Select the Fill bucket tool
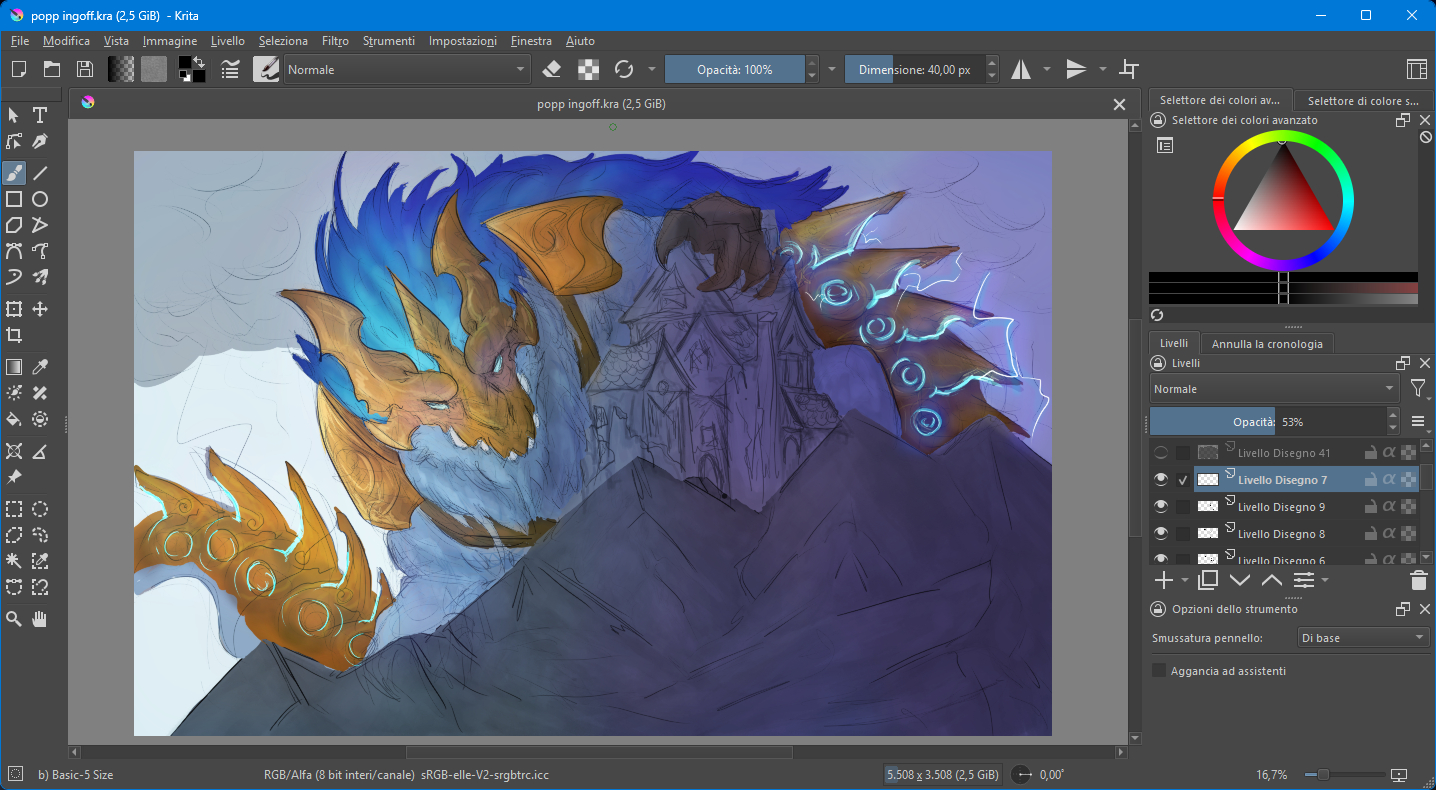1436x790 pixels. pos(14,419)
